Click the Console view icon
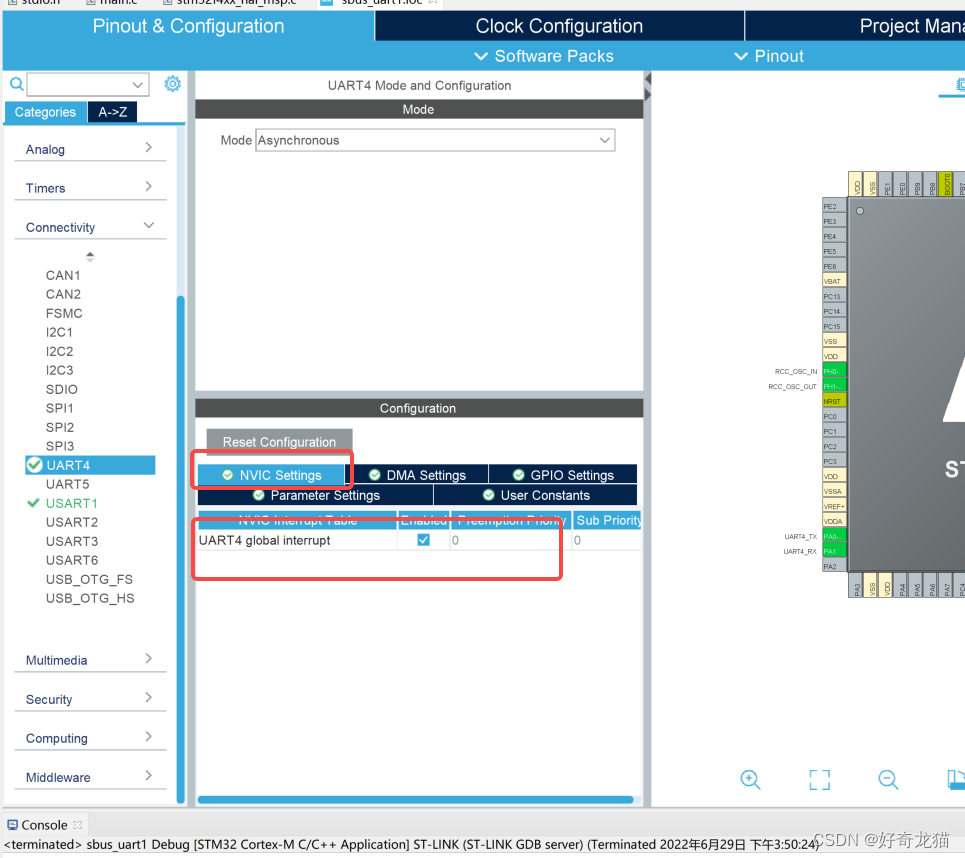 [12, 824]
